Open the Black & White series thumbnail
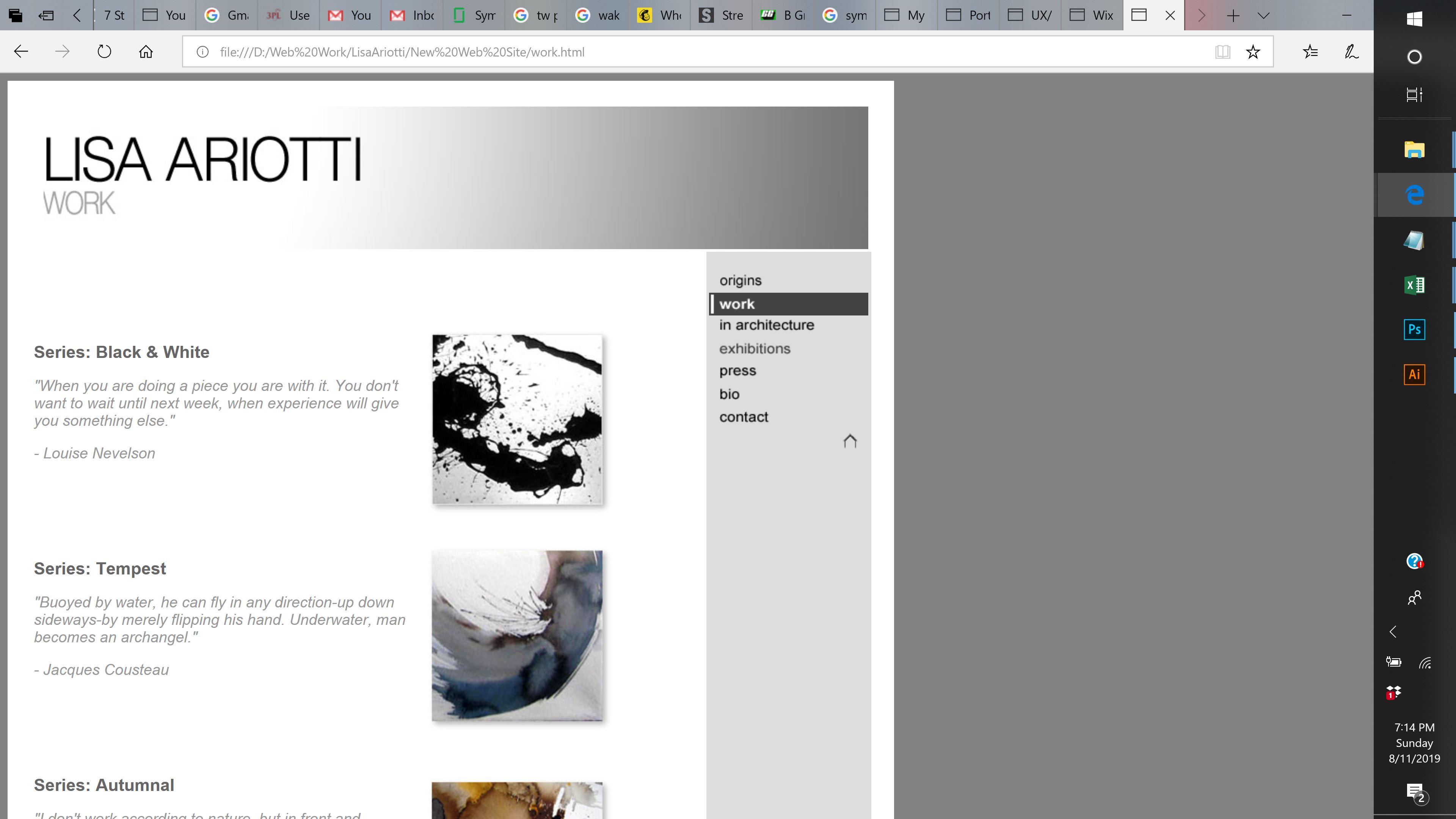 (516, 419)
